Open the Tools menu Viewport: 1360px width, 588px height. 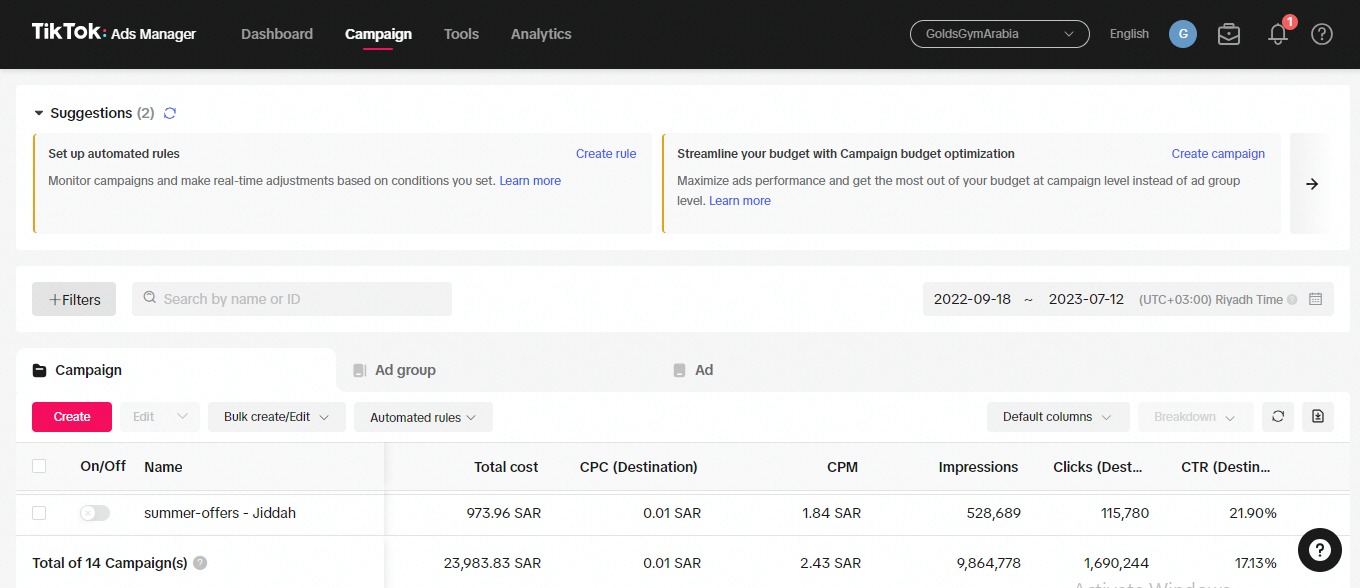pos(461,34)
